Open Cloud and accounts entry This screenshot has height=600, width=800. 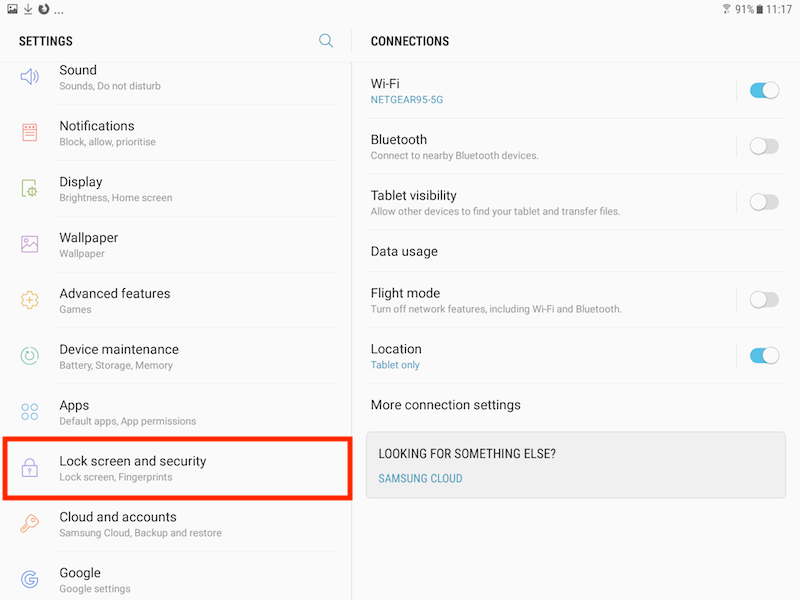pyautogui.click(x=176, y=524)
